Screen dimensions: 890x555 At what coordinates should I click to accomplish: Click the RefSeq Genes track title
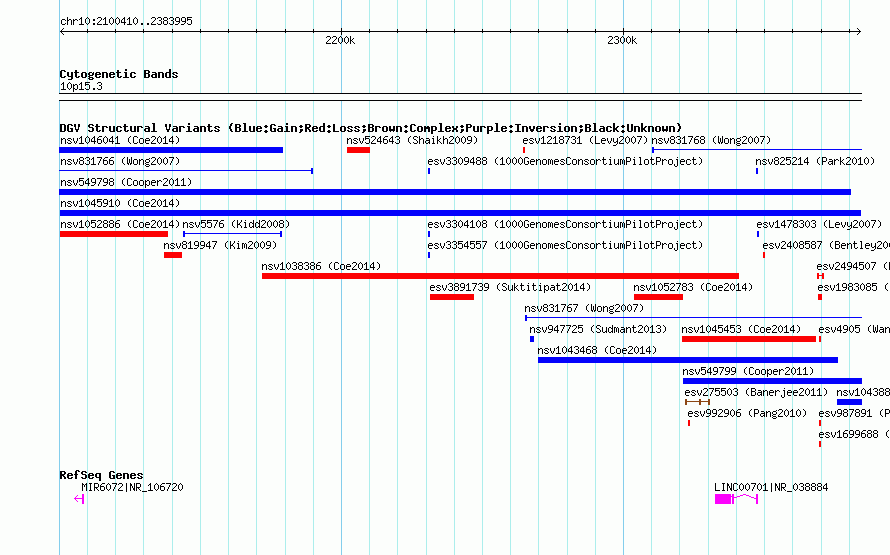[x=101, y=475]
